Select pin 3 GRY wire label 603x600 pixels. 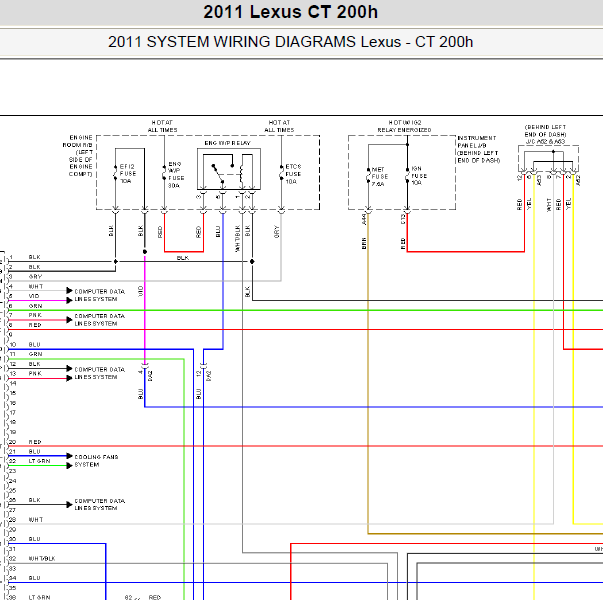pyautogui.click(x=35, y=277)
